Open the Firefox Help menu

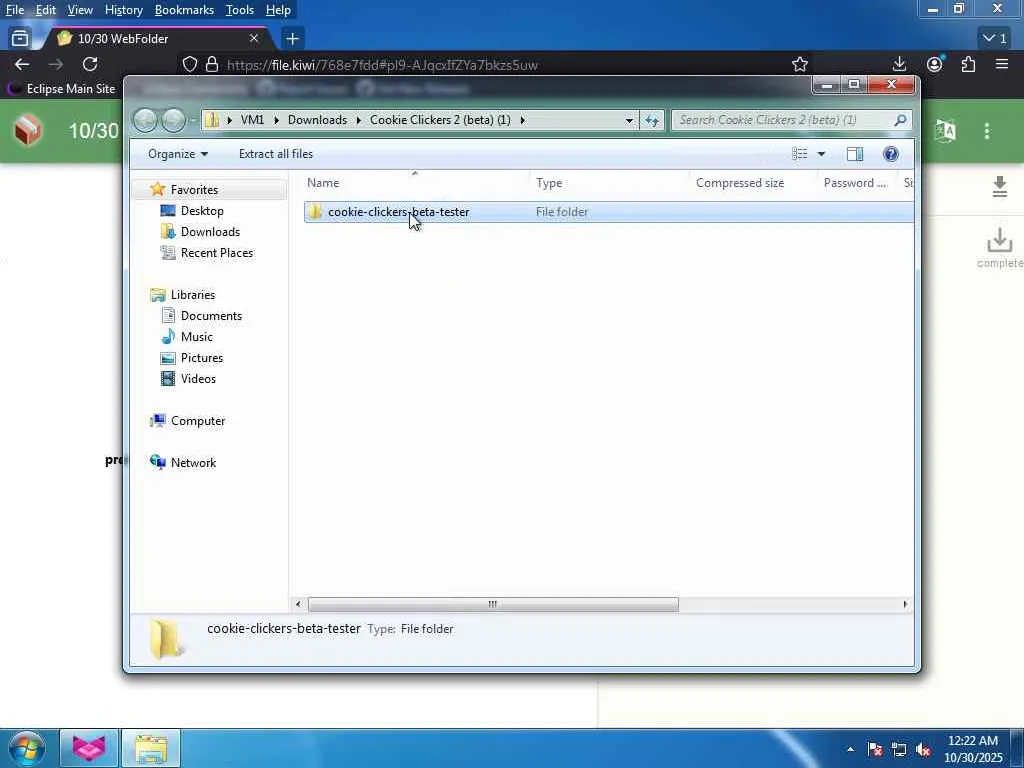[278, 10]
